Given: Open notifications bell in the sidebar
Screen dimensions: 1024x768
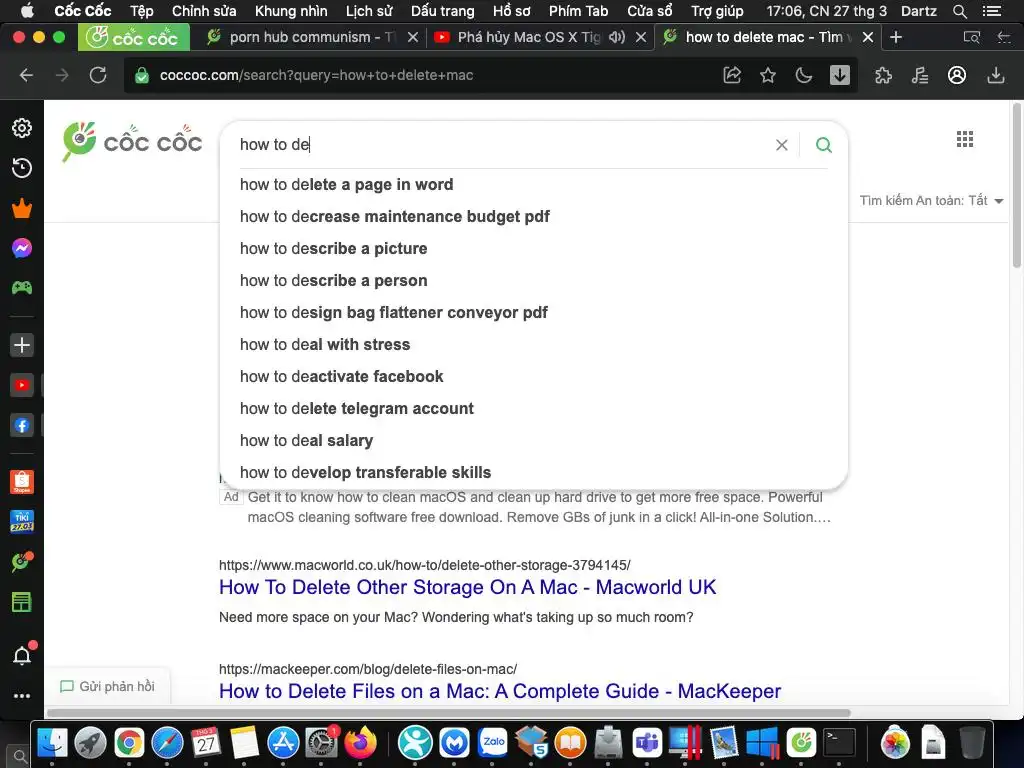Looking at the screenshot, I should tap(22, 655).
